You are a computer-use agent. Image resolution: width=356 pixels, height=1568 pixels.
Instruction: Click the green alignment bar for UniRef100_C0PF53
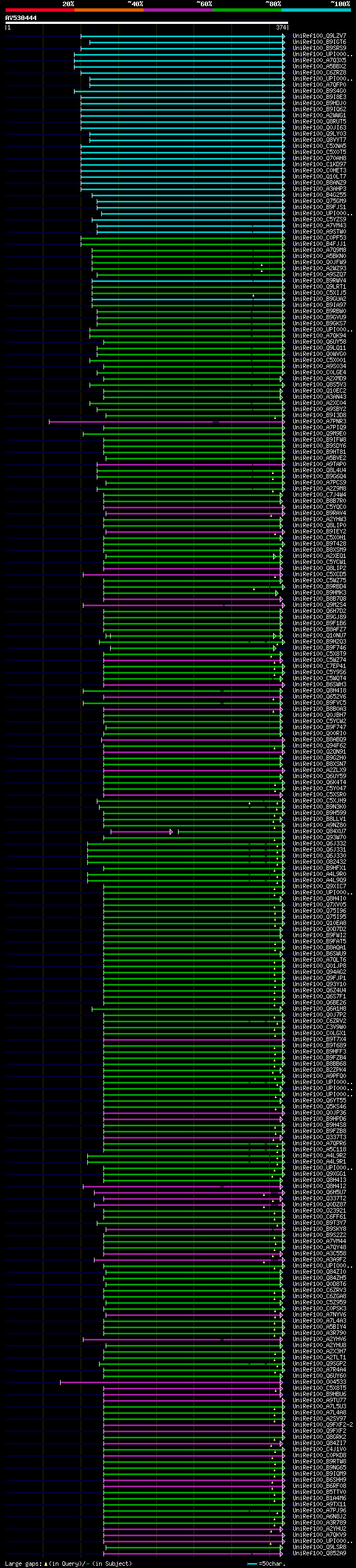click(182, 238)
